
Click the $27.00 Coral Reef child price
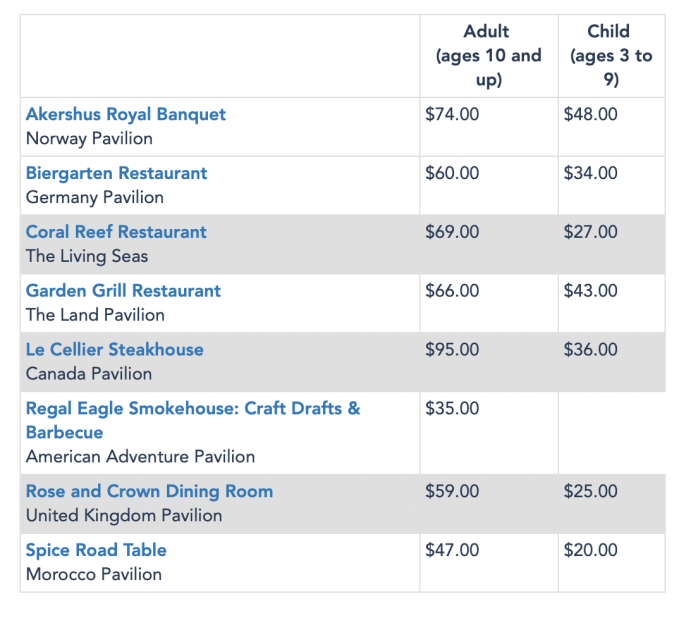(590, 232)
